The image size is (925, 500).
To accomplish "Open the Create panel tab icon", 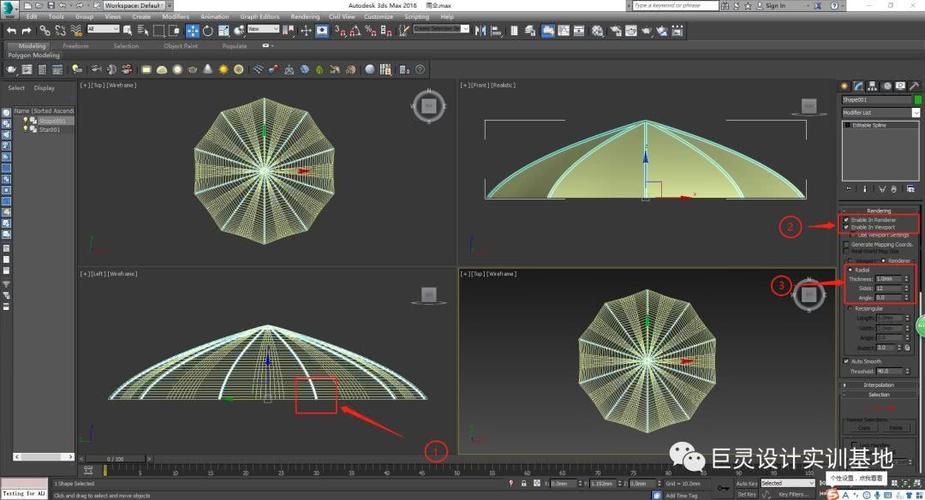I will coord(845,87).
